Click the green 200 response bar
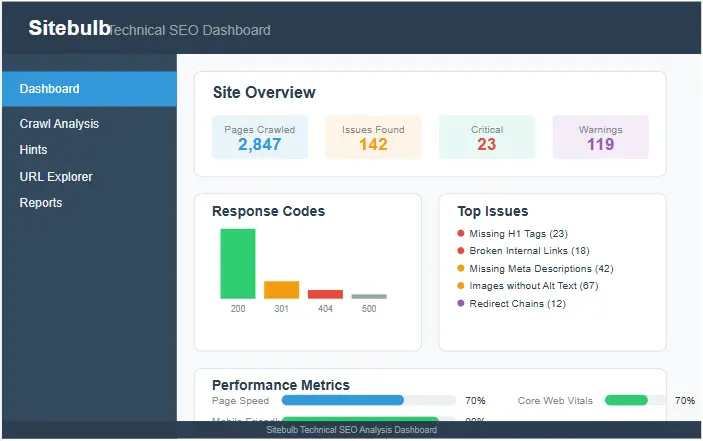This screenshot has height=441, width=703. pyautogui.click(x=238, y=264)
